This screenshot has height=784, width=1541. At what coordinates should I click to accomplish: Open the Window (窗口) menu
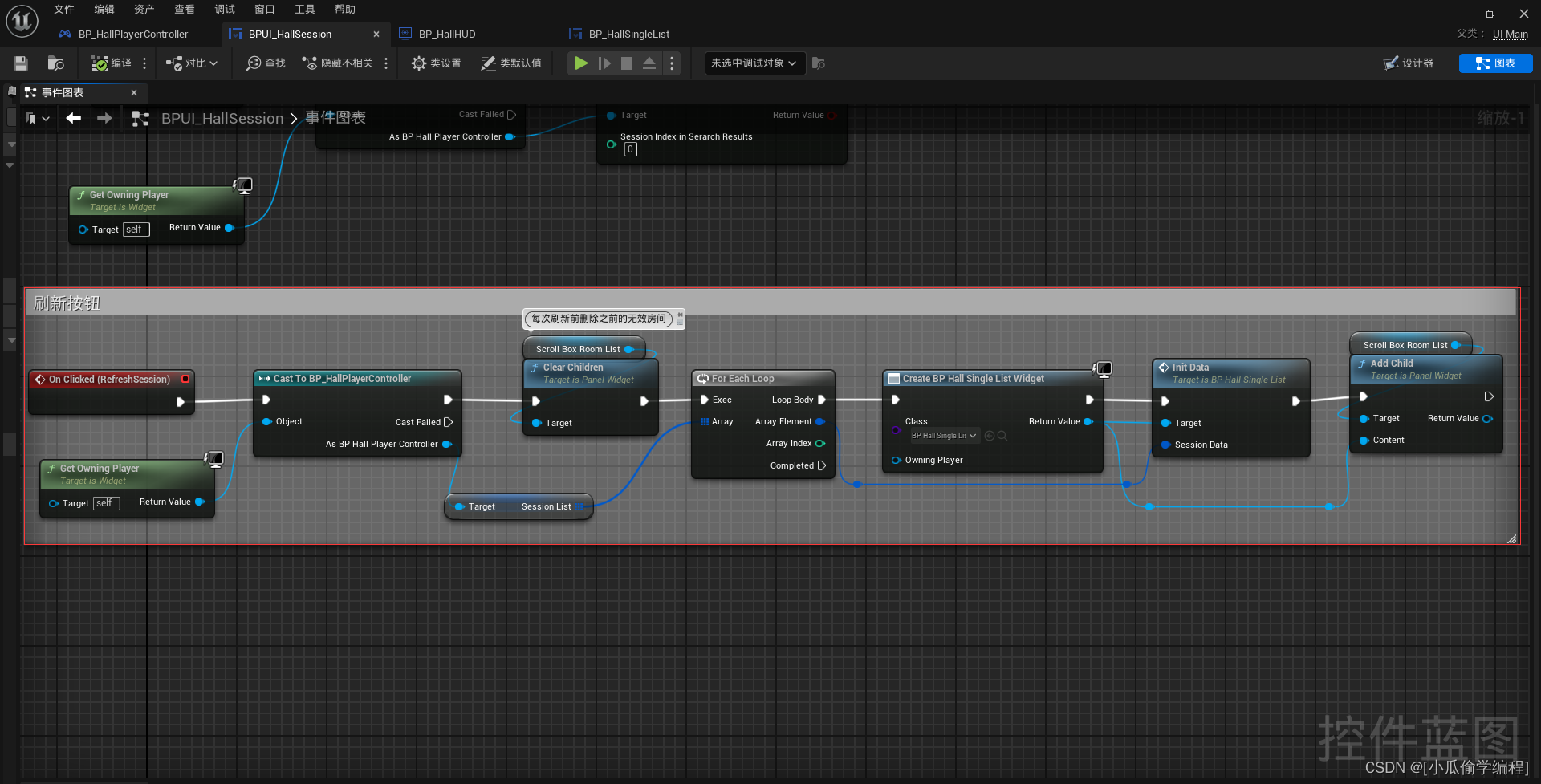click(x=264, y=10)
